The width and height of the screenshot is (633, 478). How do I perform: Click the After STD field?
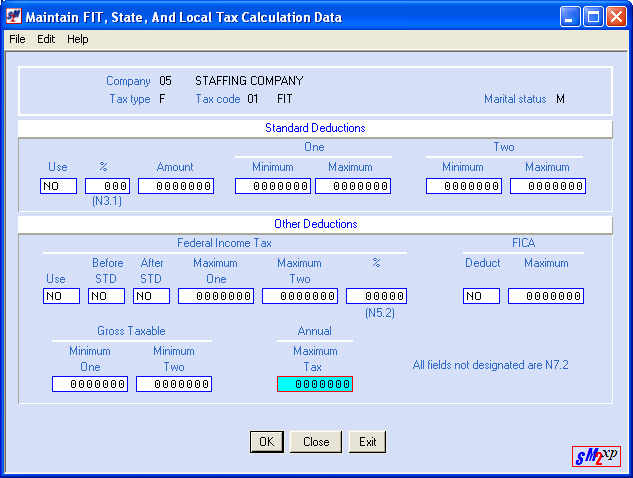click(x=151, y=296)
